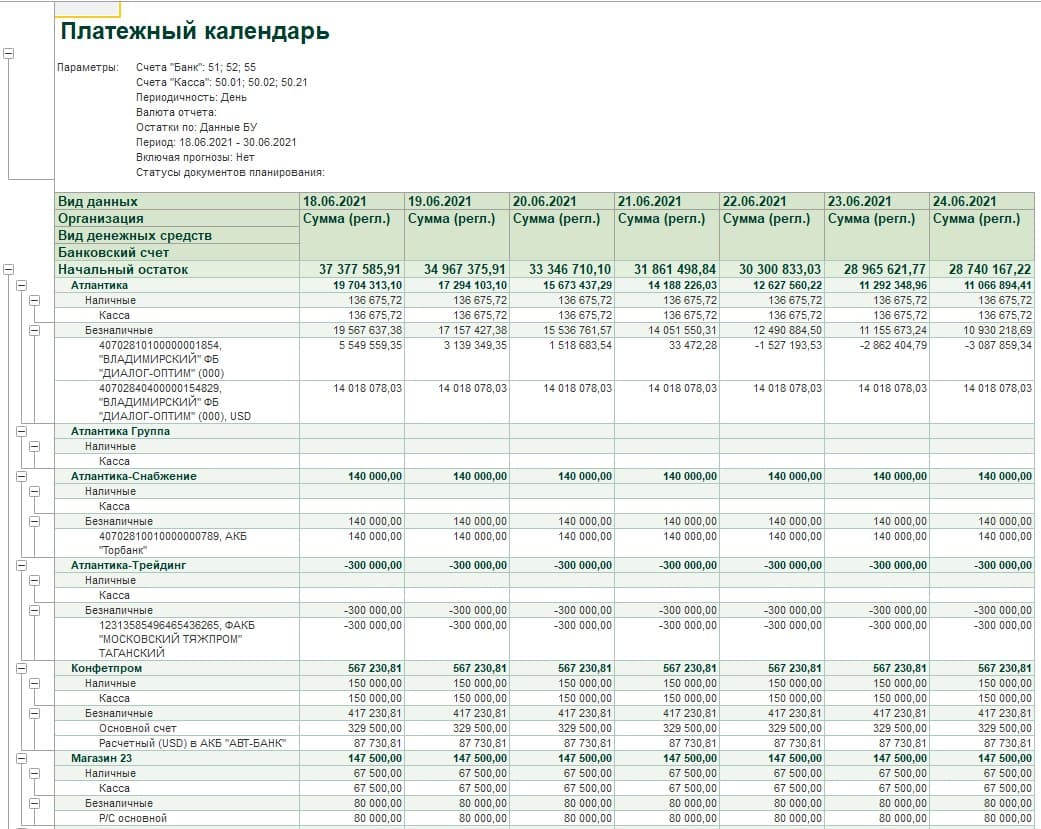Collapse Безналичные under Атлантика
1041x829 pixels.
click(x=33, y=330)
